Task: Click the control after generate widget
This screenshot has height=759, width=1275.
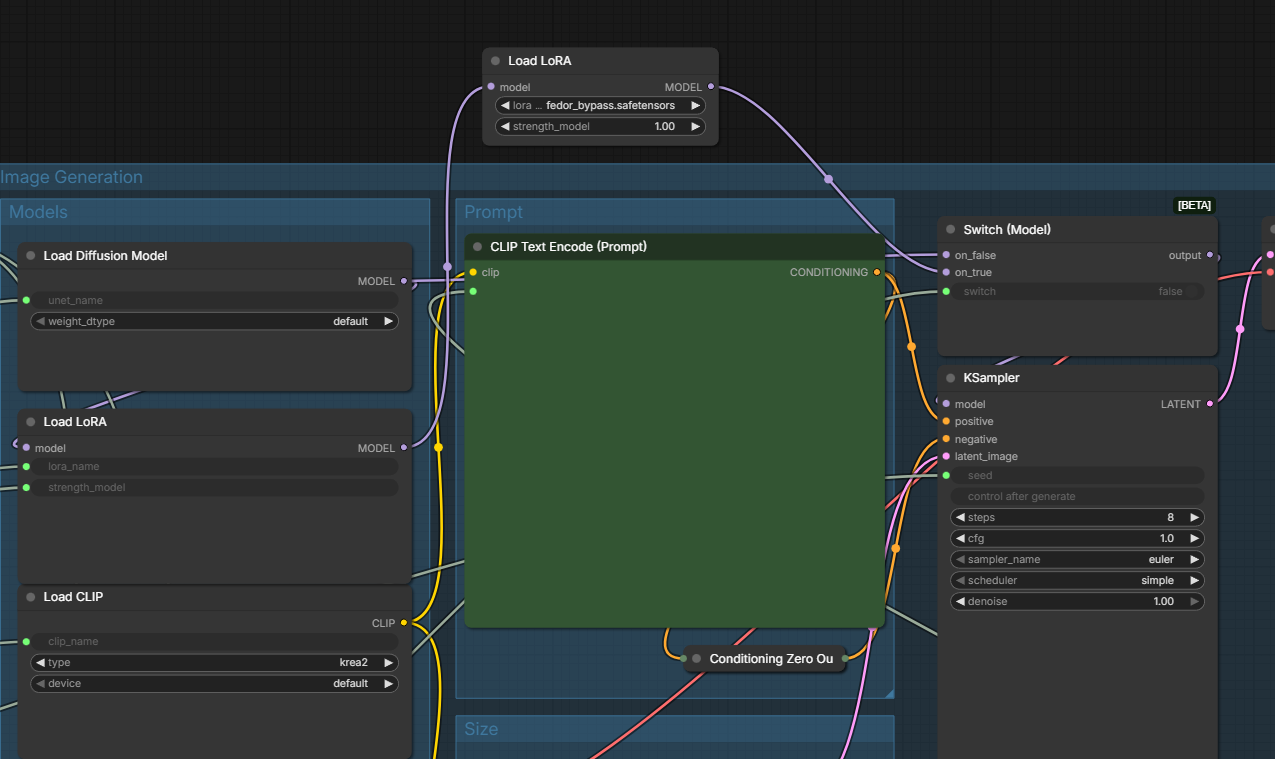Action: click(x=1077, y=497)
